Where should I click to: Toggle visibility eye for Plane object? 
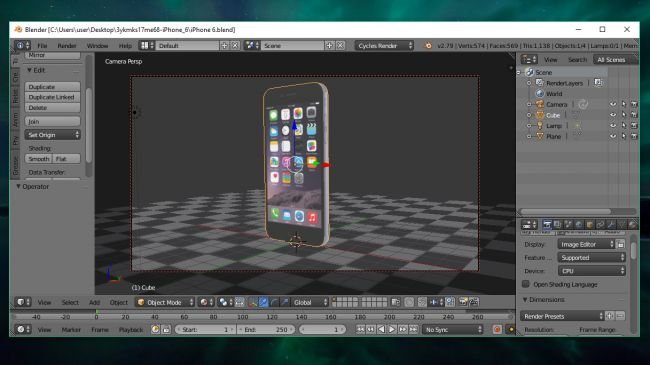[613, 136]
